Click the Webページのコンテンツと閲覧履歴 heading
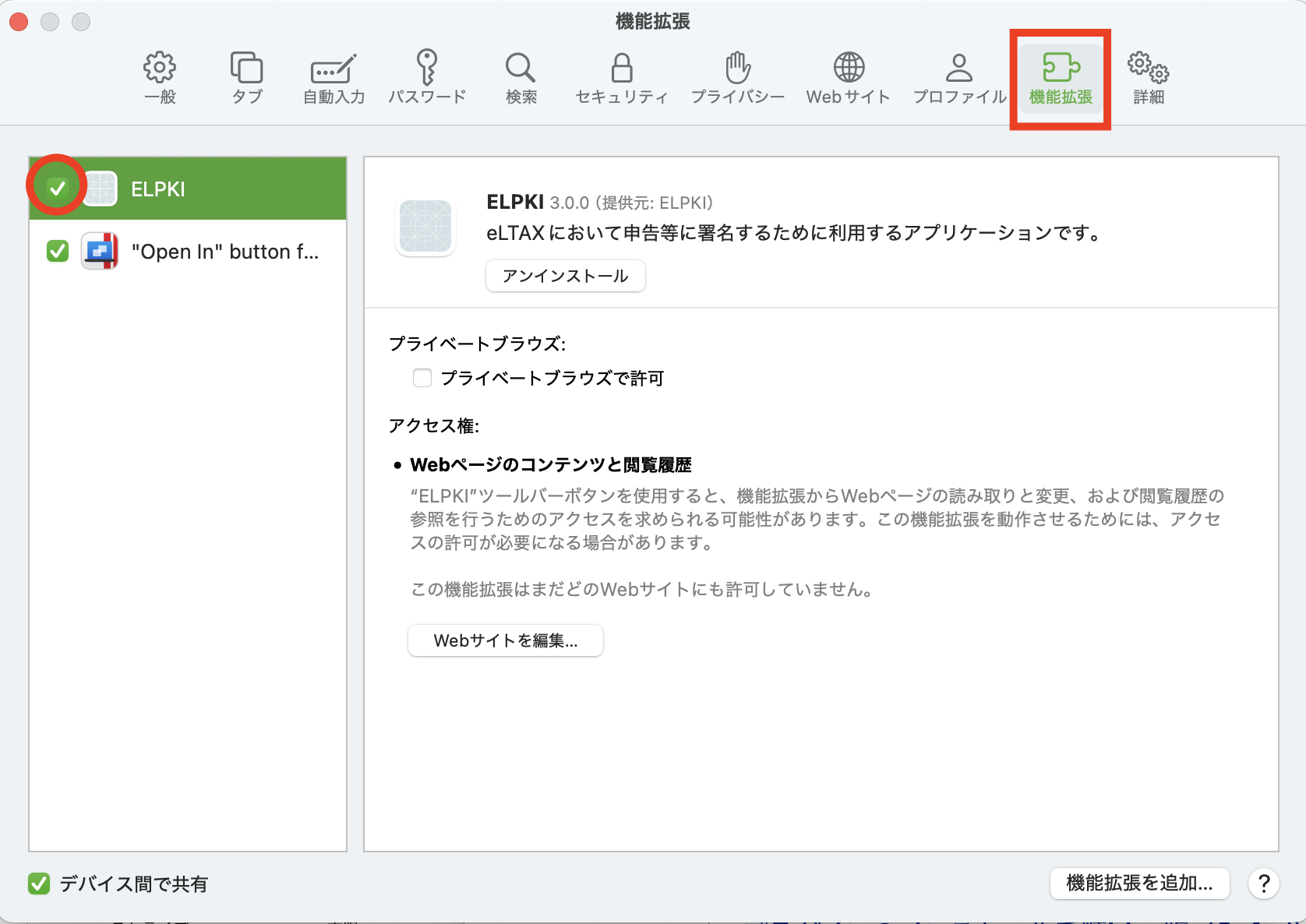The height and width of the screenshot is (924, 1306). point(551,465)
